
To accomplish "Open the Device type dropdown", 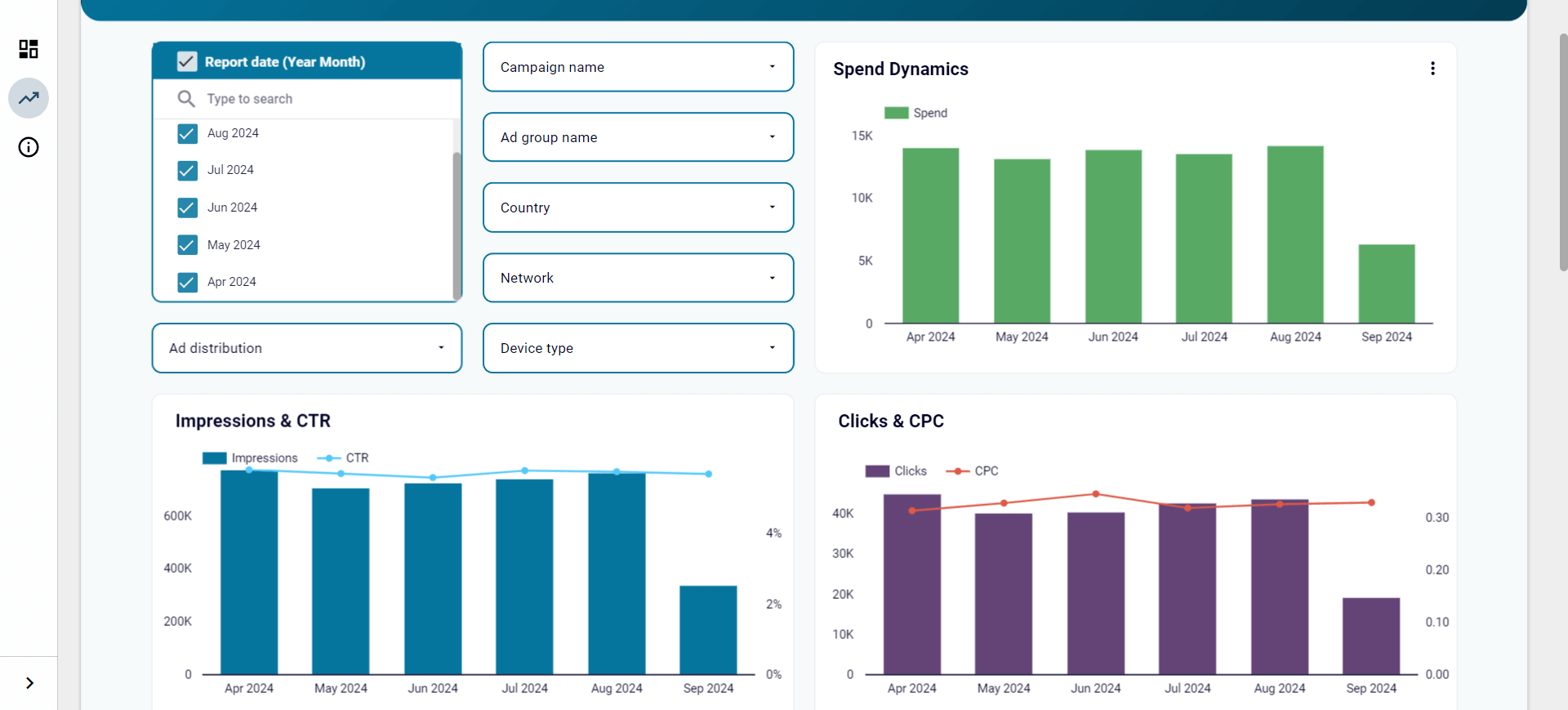I will pyautogui.click(x=638, y=348).
